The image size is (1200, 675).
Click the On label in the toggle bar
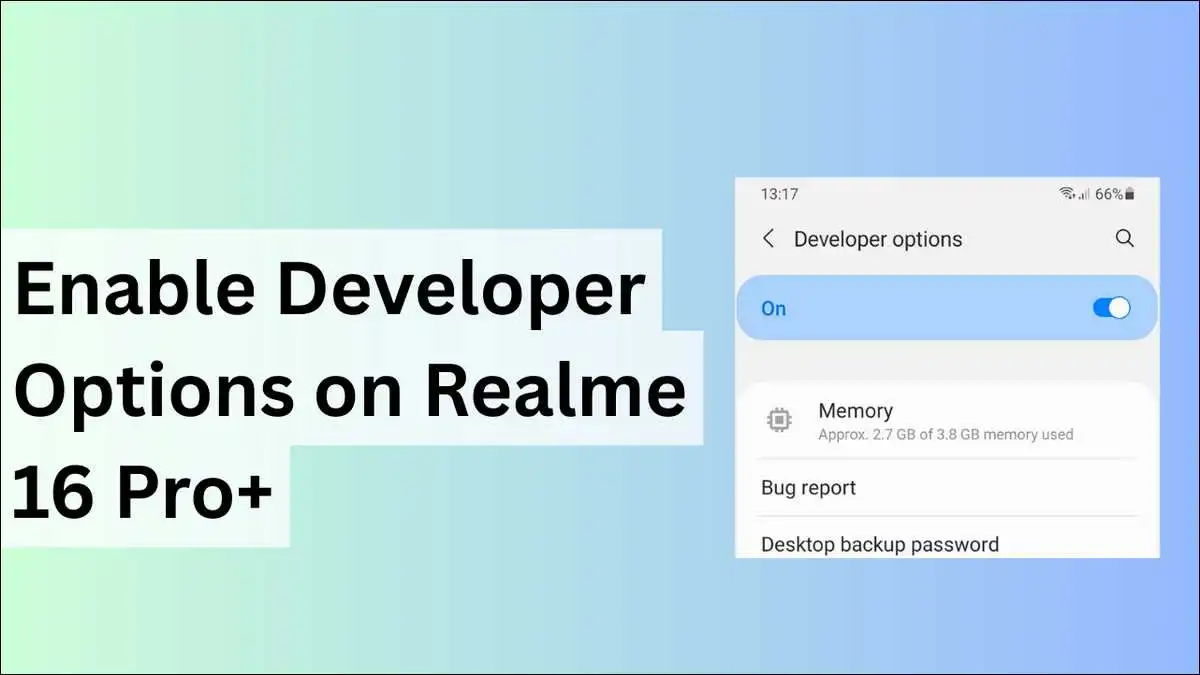click(x=774, y=308)
